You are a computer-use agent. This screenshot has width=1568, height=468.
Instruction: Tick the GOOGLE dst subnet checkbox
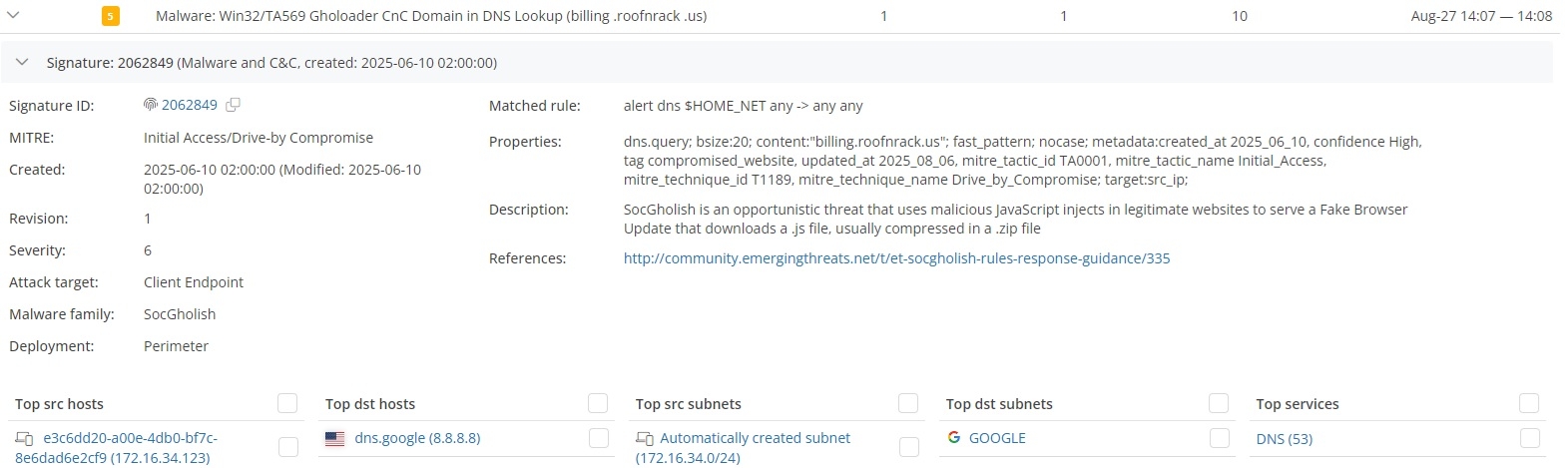[1219, 438]
